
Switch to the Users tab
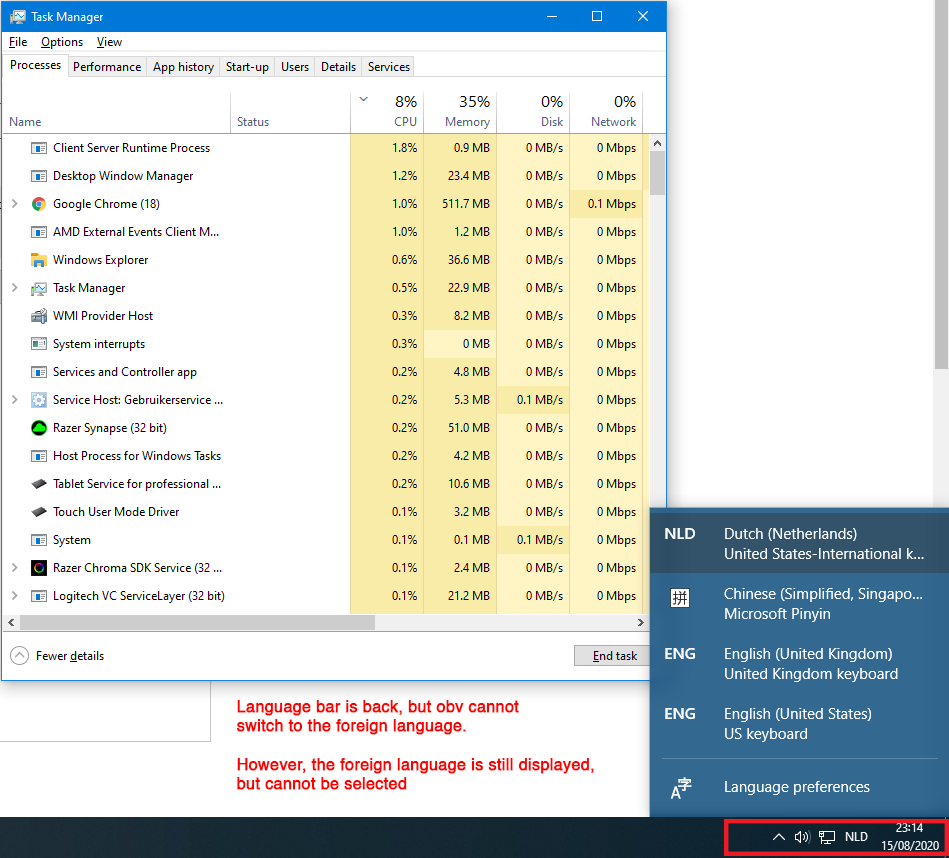[295, 67]
